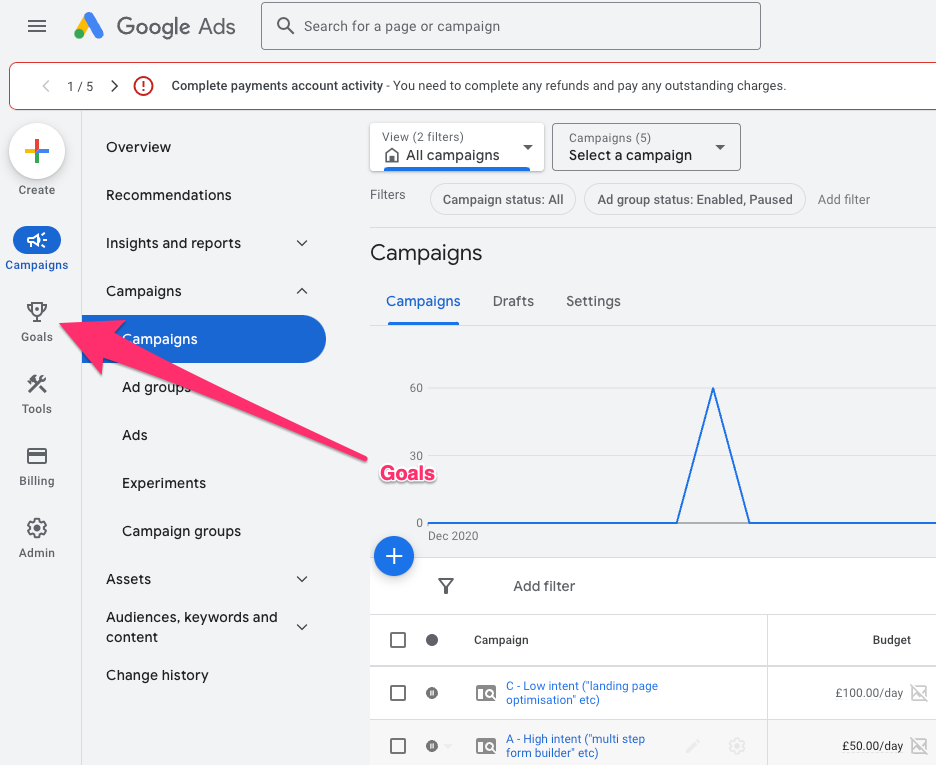The image size is (936, 765).
Task: Click settings gear in A - High intent row
Action: [x=737, y=745]
